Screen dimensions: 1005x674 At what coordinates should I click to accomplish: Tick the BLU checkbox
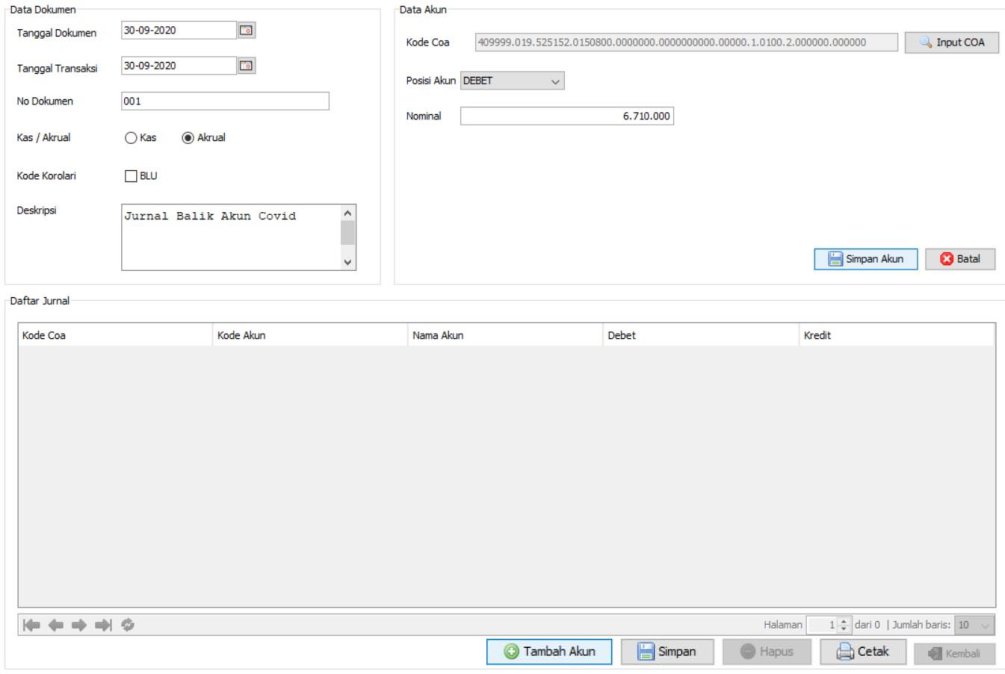click(131, 176)
